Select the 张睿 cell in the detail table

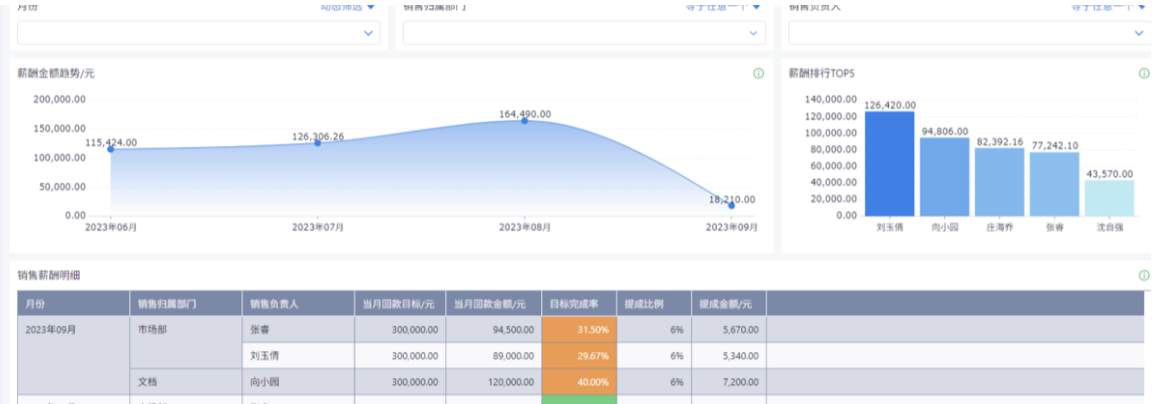click(298, 330)
